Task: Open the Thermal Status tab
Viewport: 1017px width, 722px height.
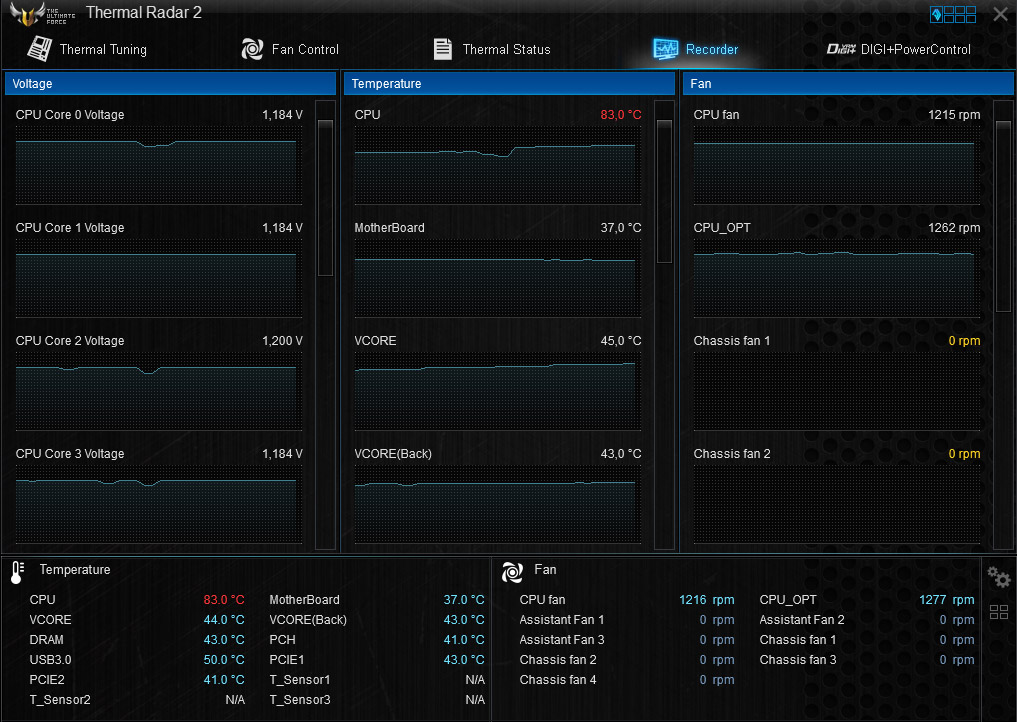Action: pos(492,49)
